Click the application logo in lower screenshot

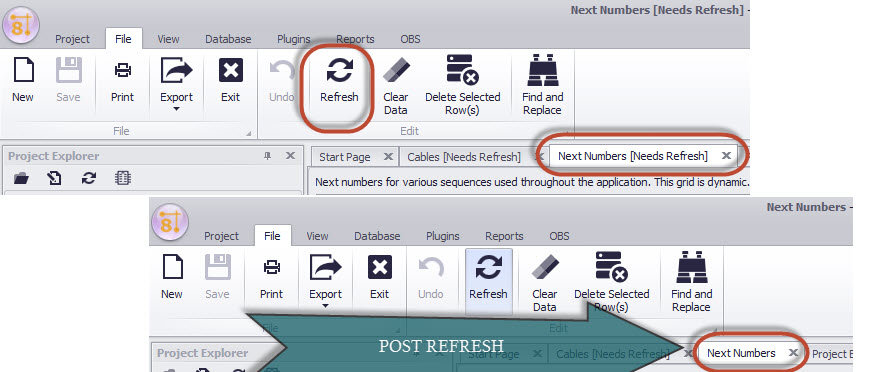[x=170, y=222]
